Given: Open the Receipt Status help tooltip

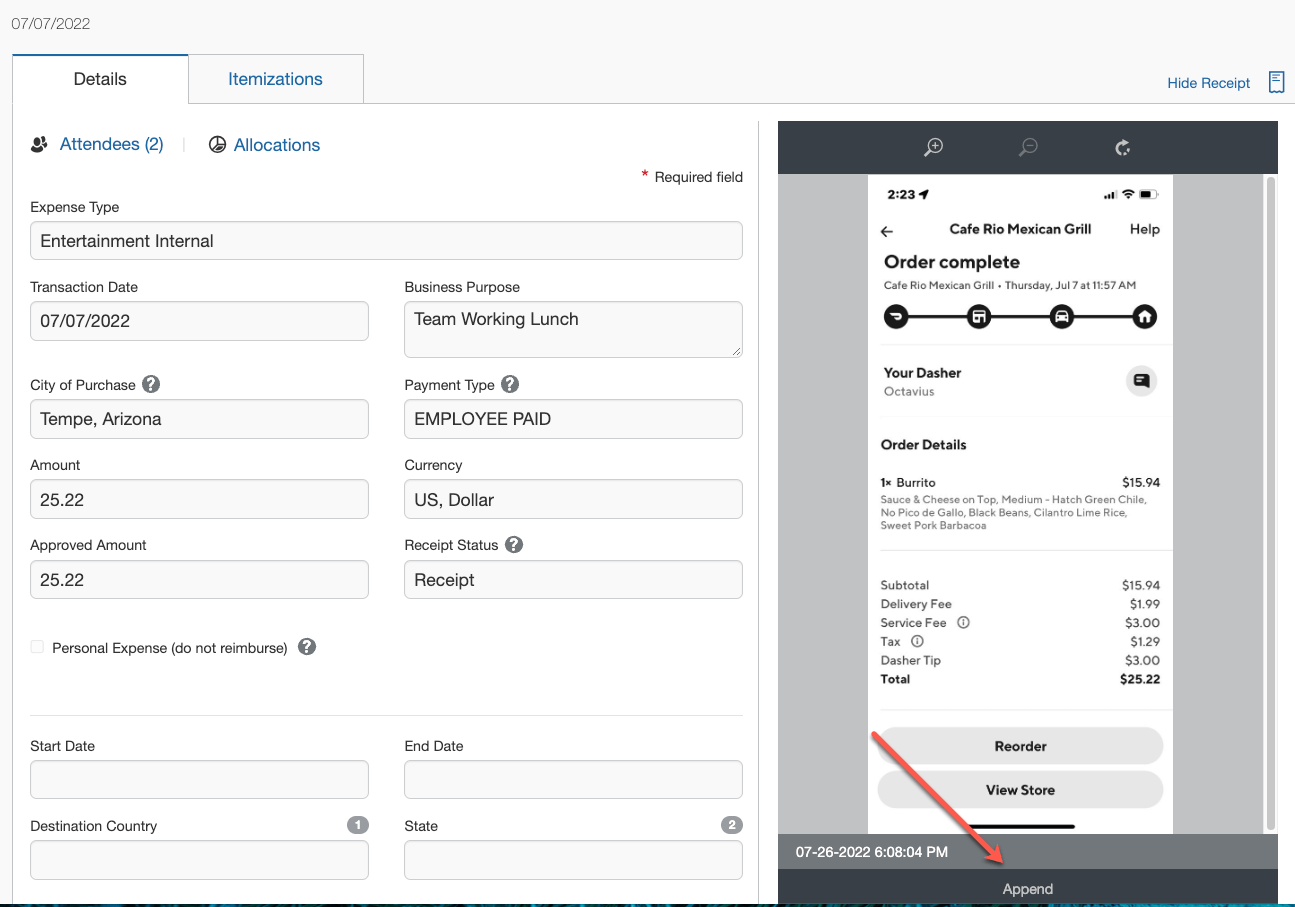Looking at the screenshot, I should pos(513,544).
